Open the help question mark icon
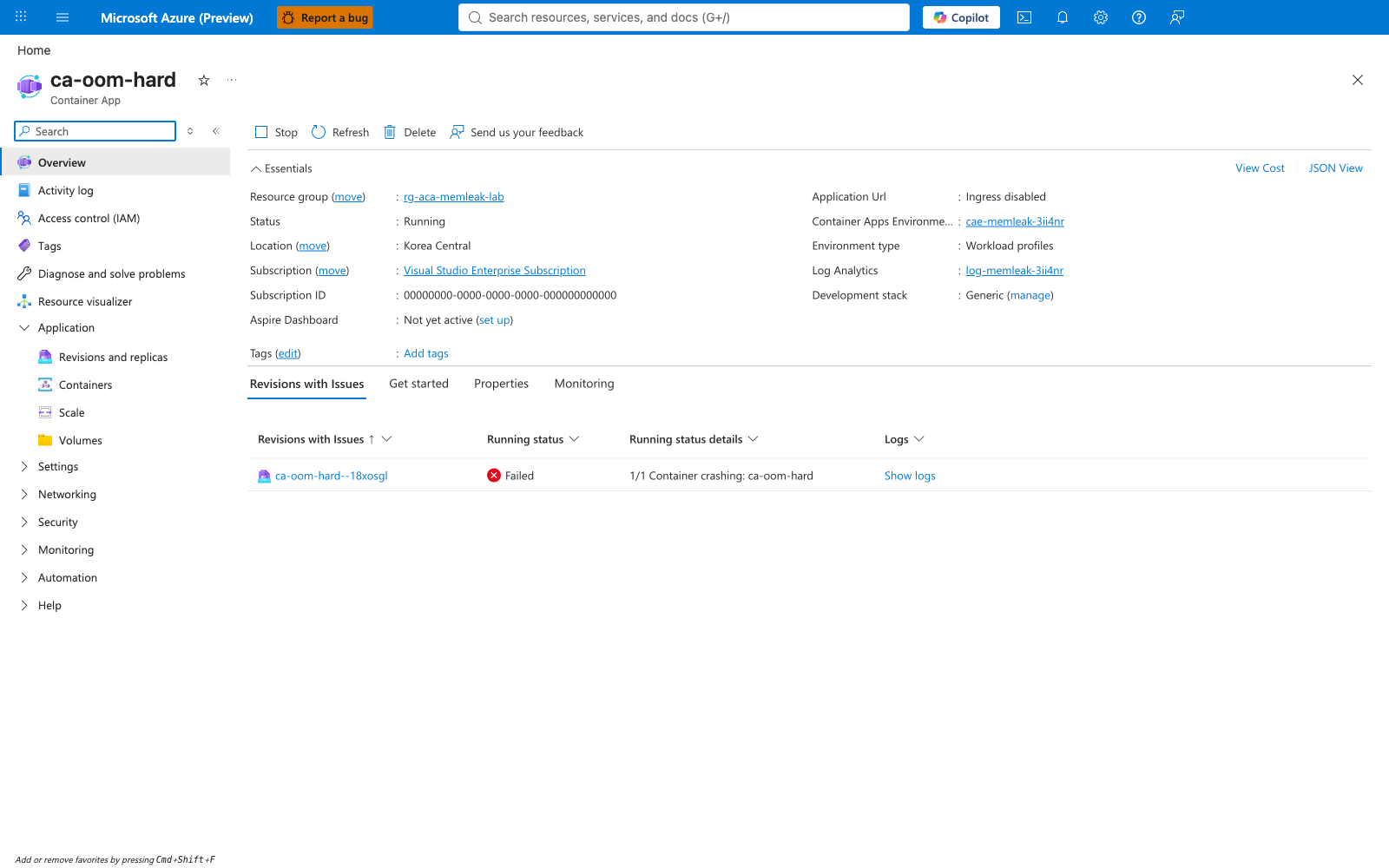 [x=1139, y=17]
